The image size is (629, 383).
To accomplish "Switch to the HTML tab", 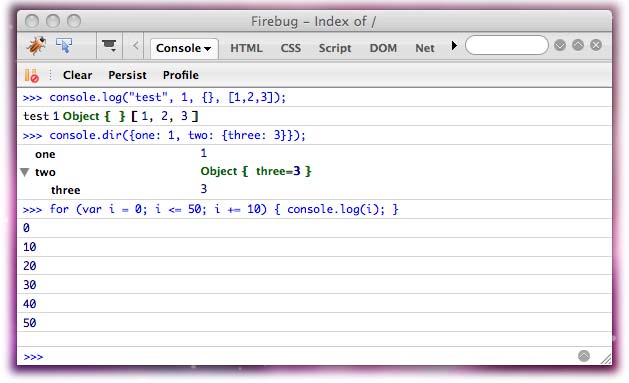I will click(246, 48).
